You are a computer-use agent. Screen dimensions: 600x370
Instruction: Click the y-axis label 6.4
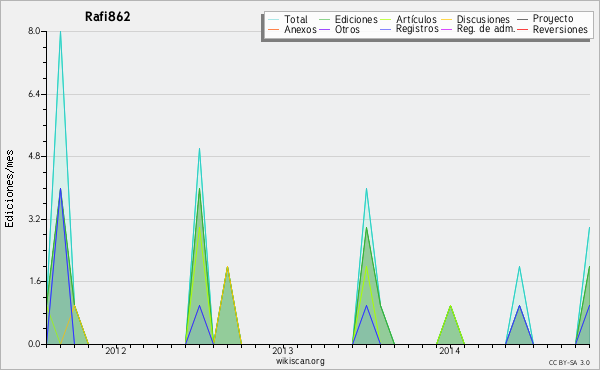click(34, 94)
